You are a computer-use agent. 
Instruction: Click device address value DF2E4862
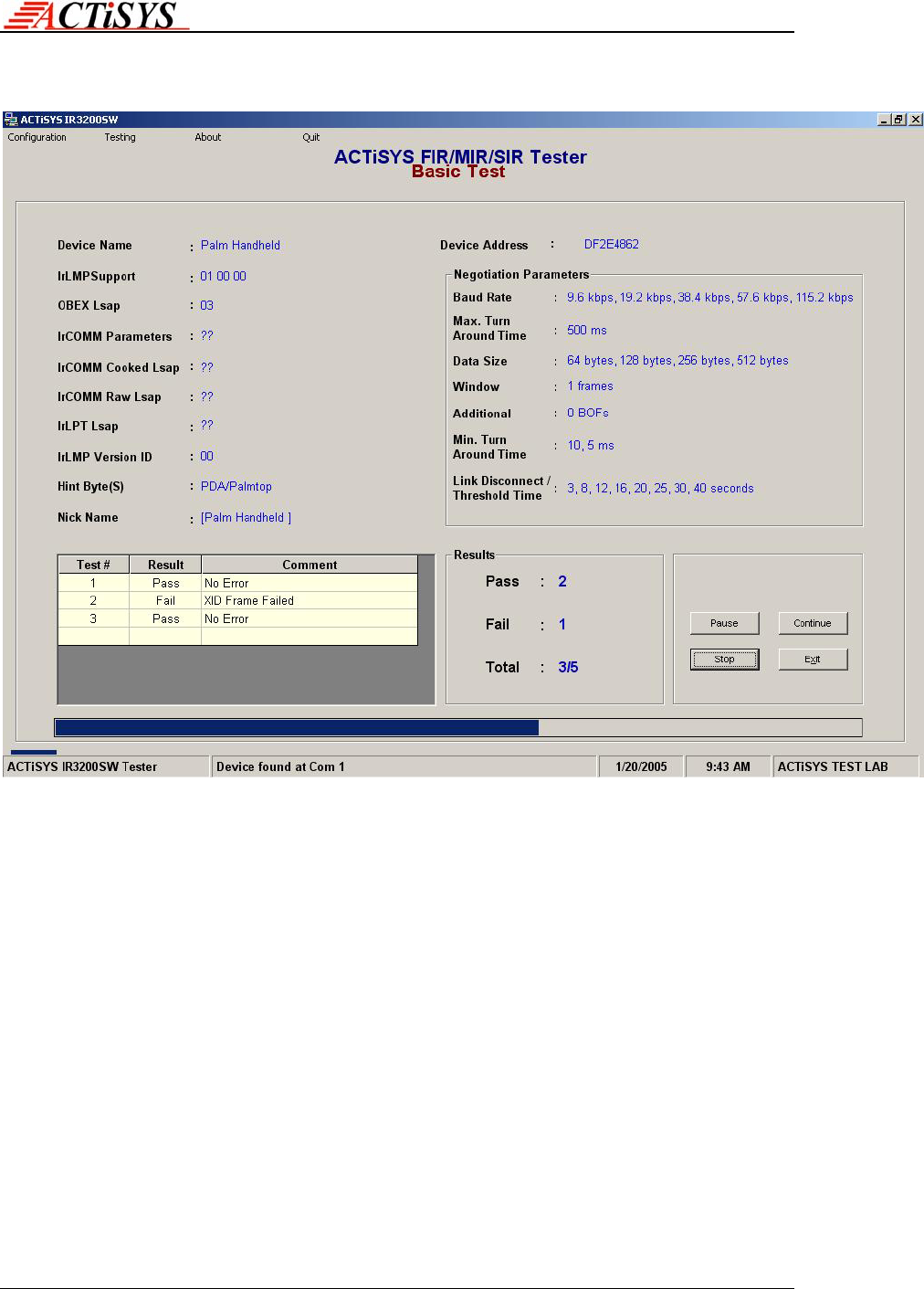coord(612,244)
